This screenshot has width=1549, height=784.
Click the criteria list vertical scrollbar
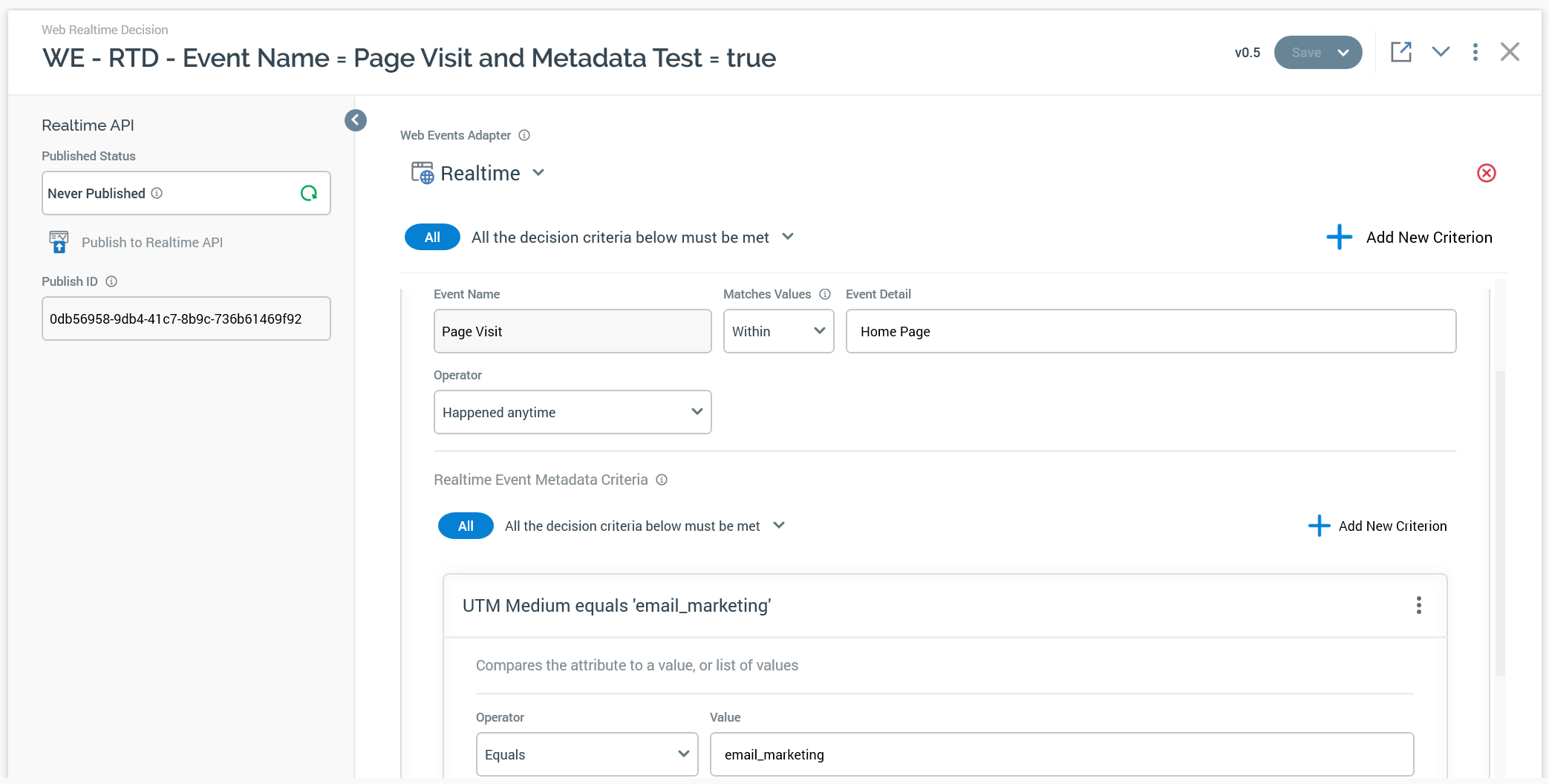(1499, 520)
